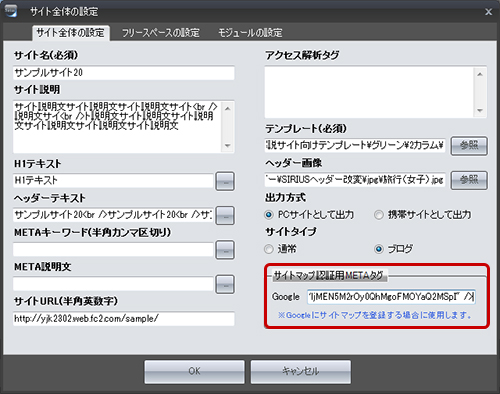Click the META説明文 input field

(x=113, y=284)
